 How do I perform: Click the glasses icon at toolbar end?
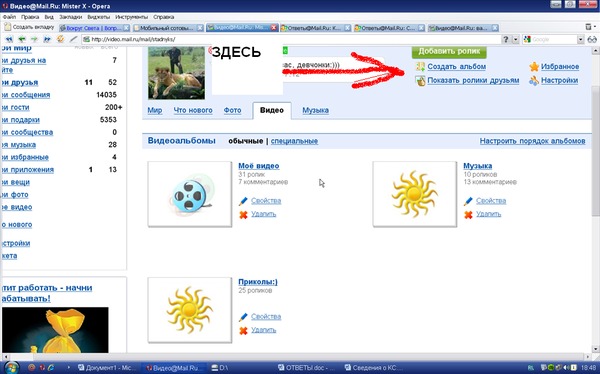(x=592, y=39)
